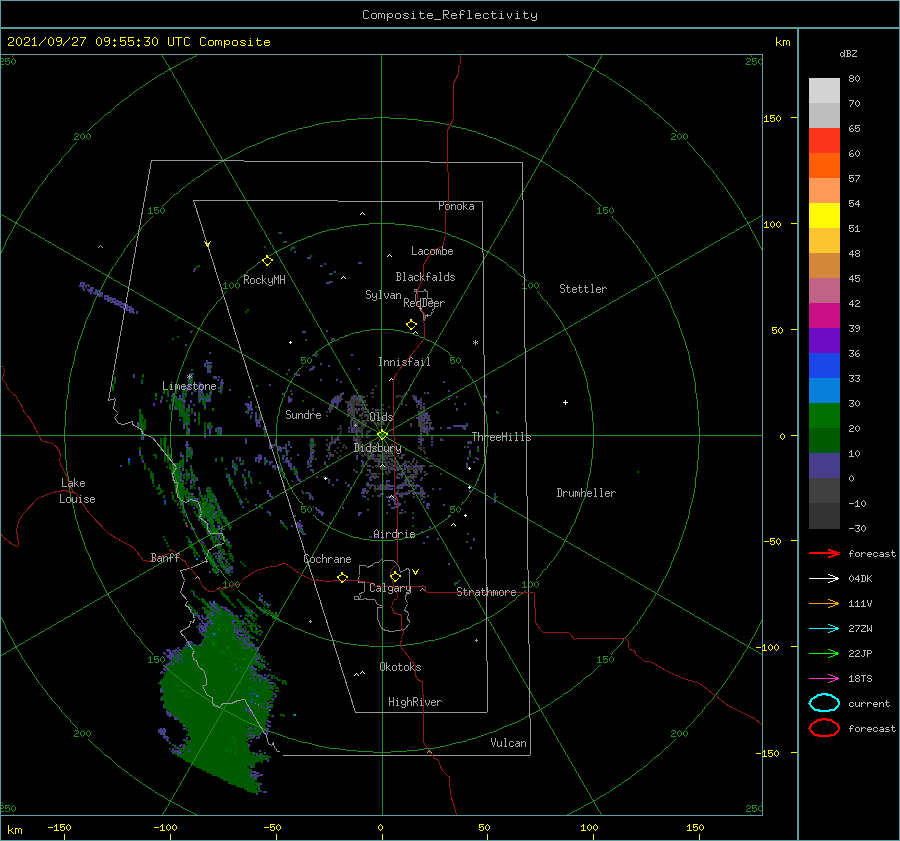The width and height of the screenshot is (900, 841).
Task: Click the Ponoka town label
Action: coord(456,206)
